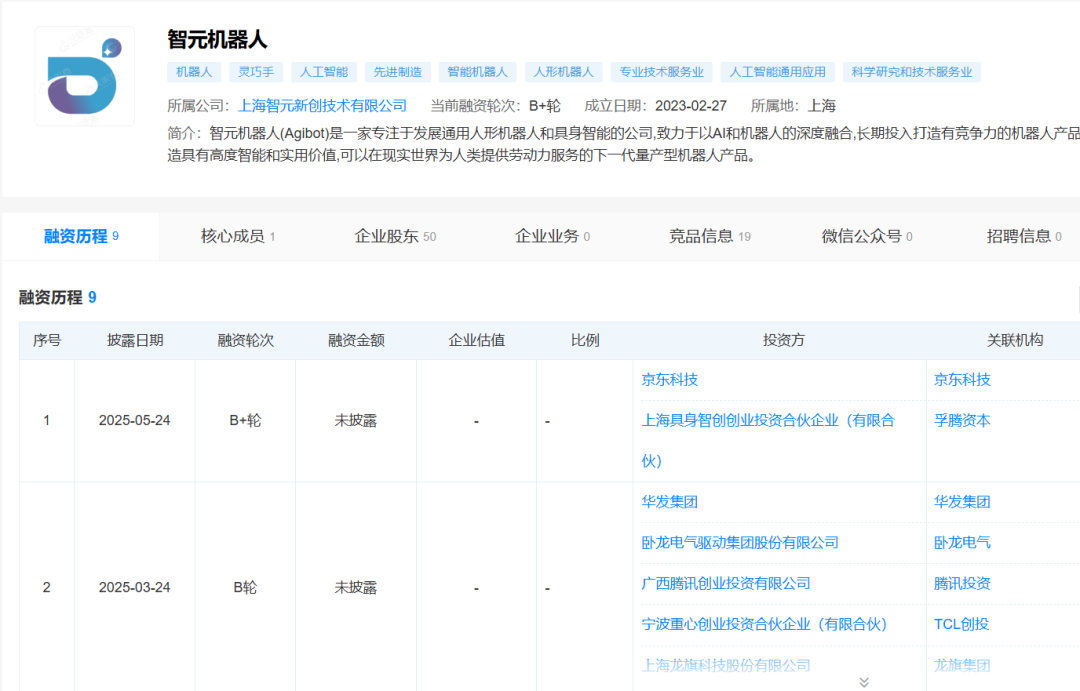Open 卧龙电气 related institution link
This screenshot has height=691, width=1080.
click(x=962, y=543)
